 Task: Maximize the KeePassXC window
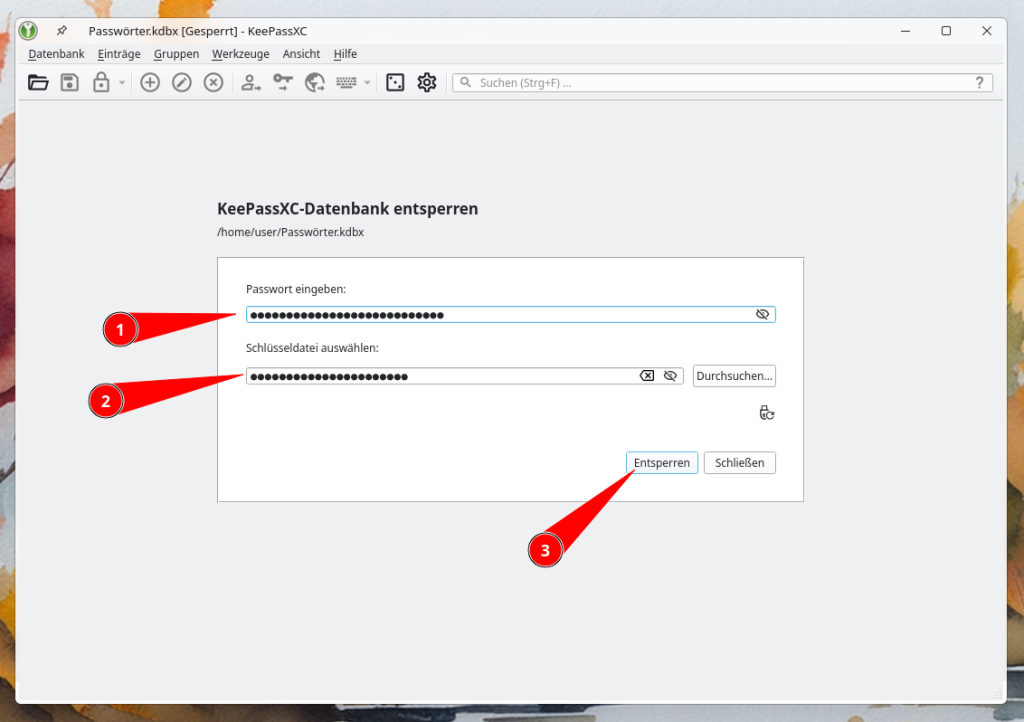point(946,31)
